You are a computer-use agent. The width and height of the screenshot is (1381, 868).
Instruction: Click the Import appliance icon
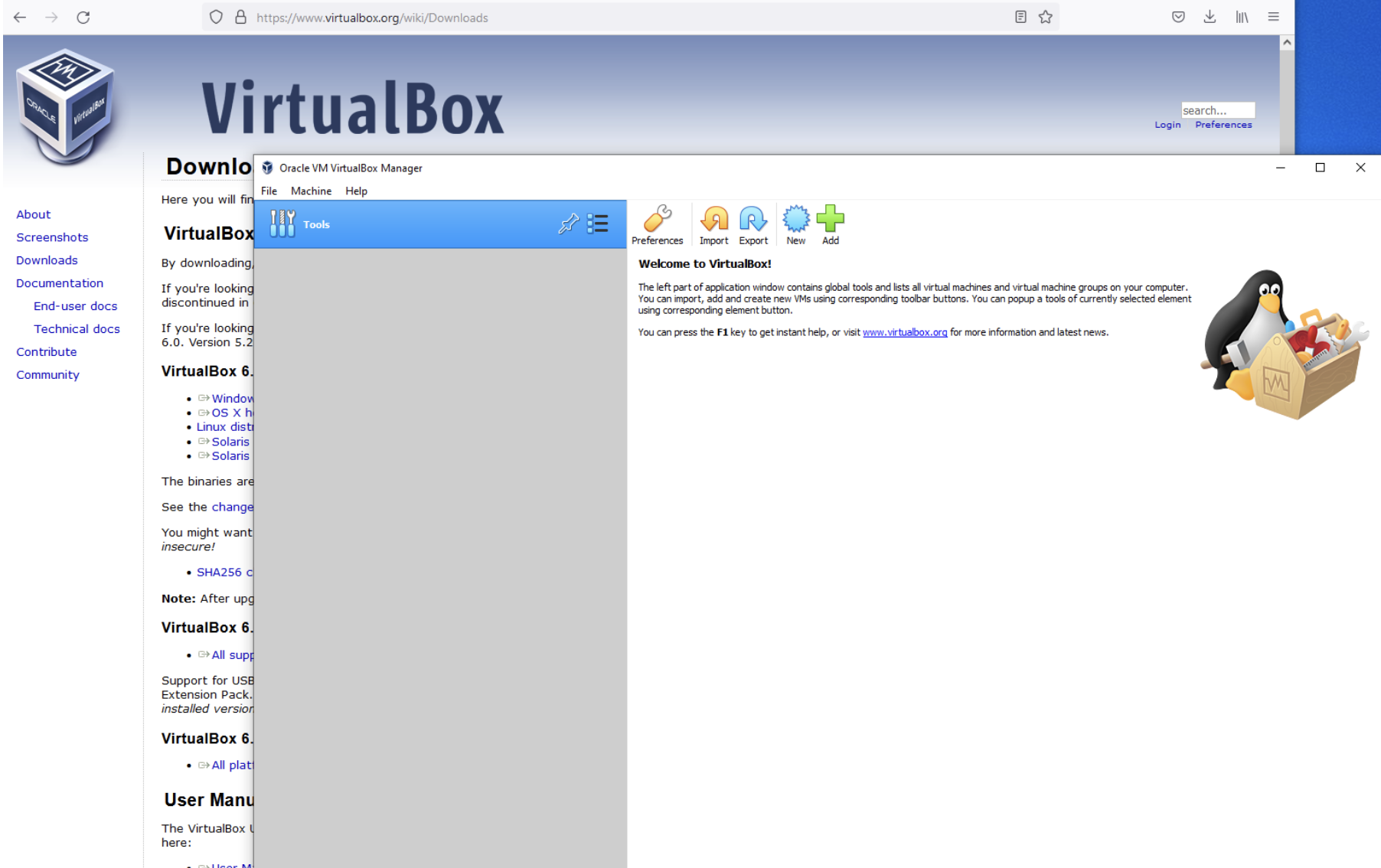pos(713,225)
